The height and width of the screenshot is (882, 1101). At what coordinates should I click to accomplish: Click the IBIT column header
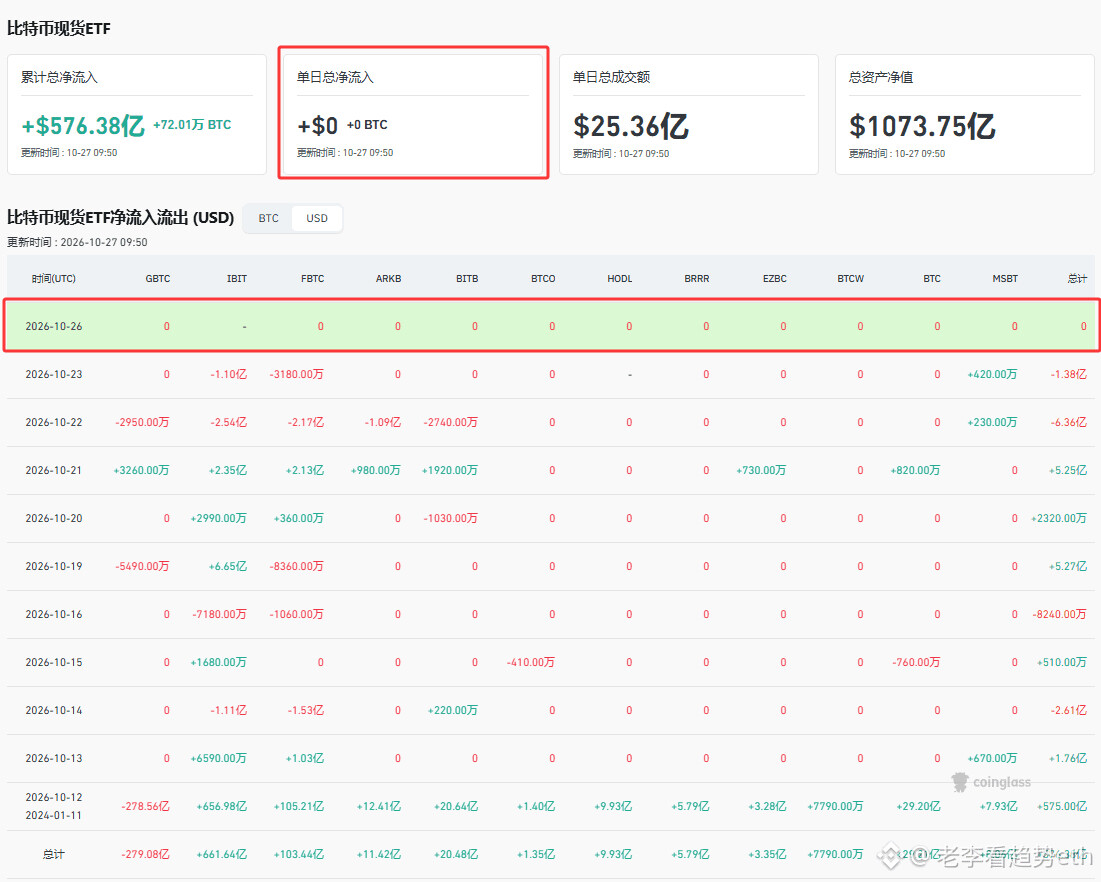point(237,279)
